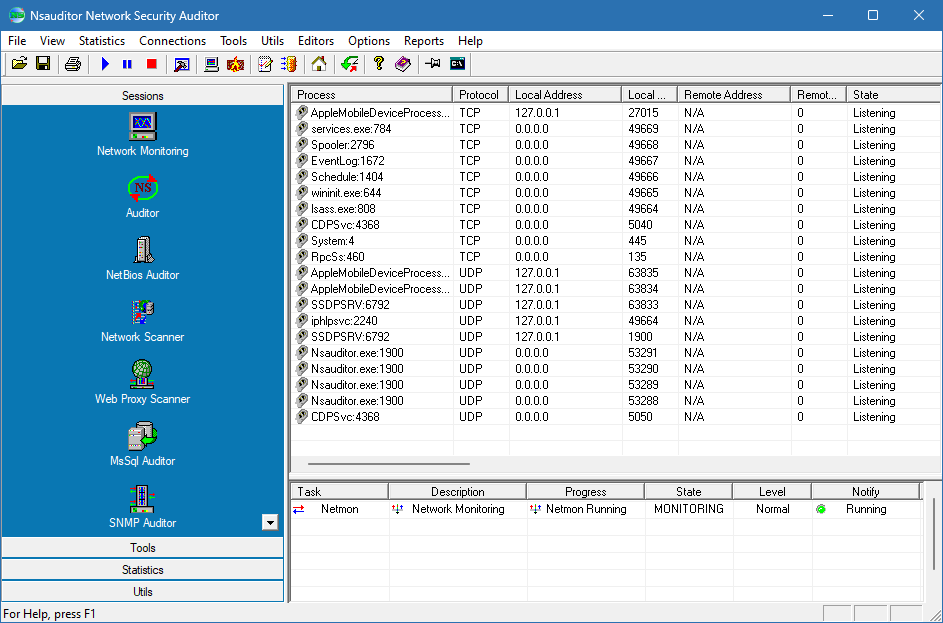This screenshot has width=943, height=623.
Task: Open the Help menu
Action: (x=470, y=41)
